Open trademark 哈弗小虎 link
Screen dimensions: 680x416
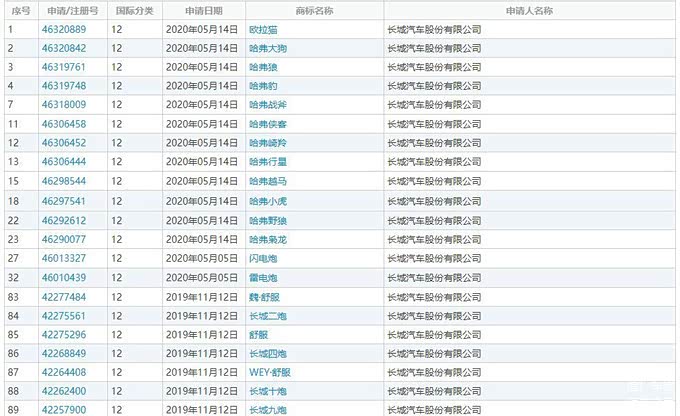(x=268, y=201)
